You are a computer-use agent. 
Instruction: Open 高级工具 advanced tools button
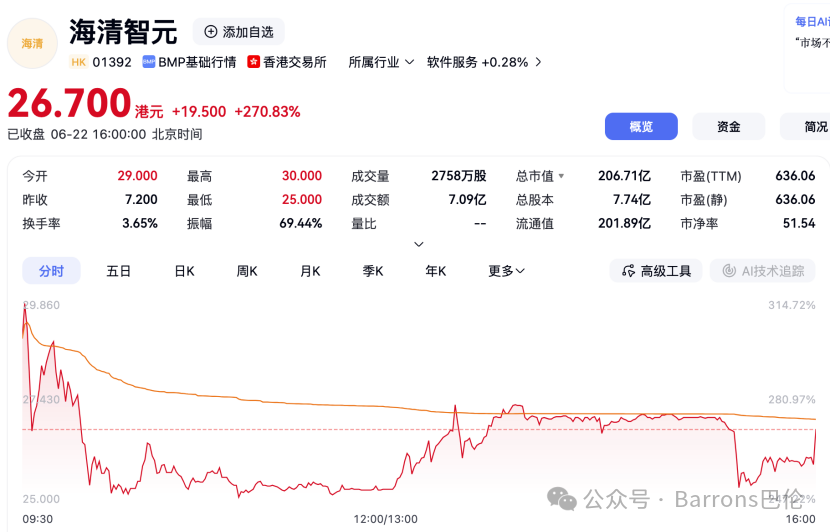pos(656,271)
